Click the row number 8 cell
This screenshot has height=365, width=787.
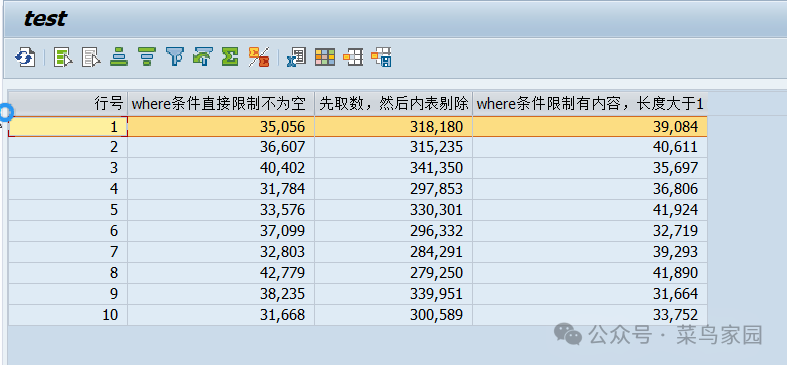68,273
